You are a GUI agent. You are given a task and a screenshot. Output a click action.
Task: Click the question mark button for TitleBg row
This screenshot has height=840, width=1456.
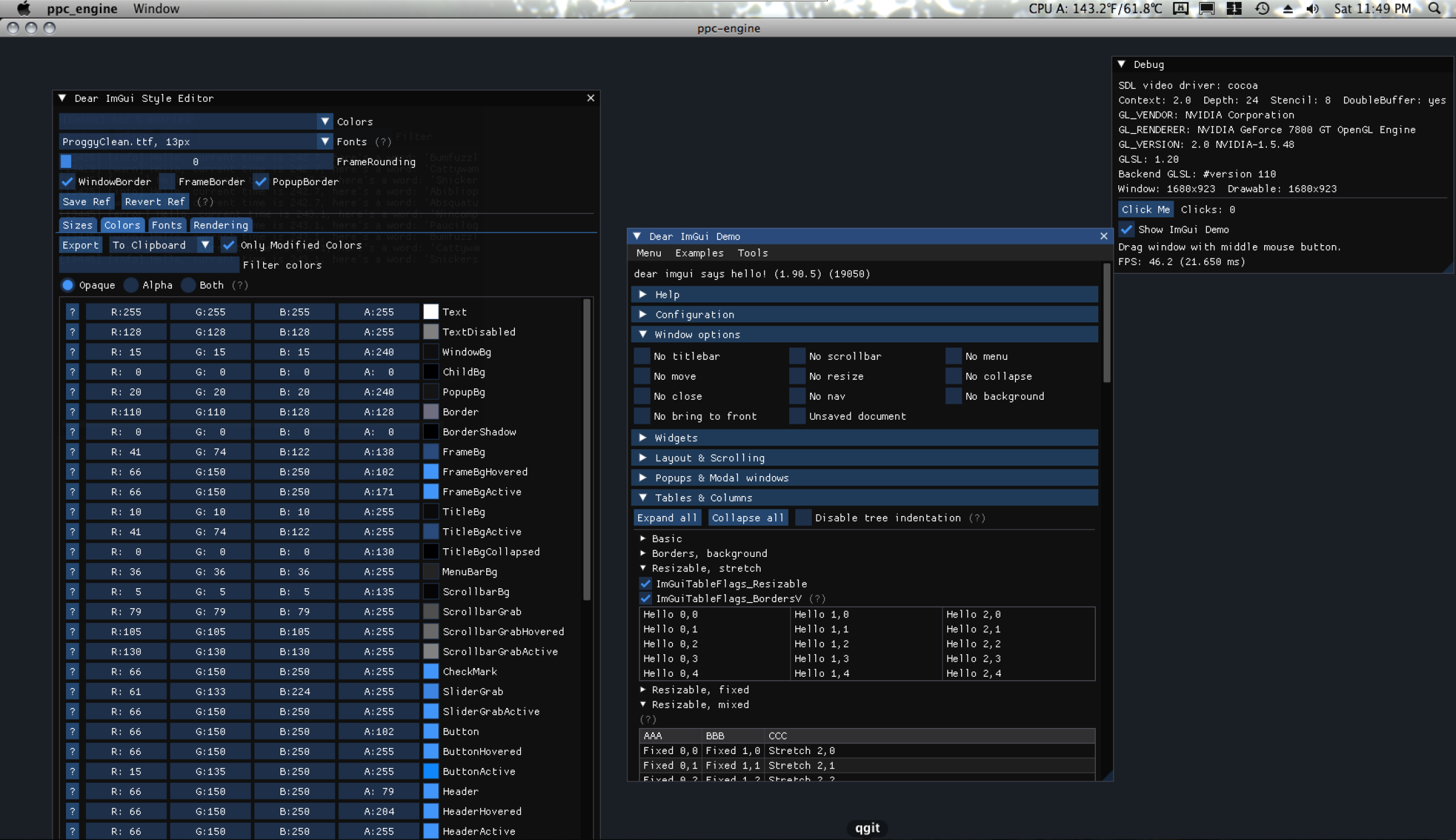[x=73, y=512]
